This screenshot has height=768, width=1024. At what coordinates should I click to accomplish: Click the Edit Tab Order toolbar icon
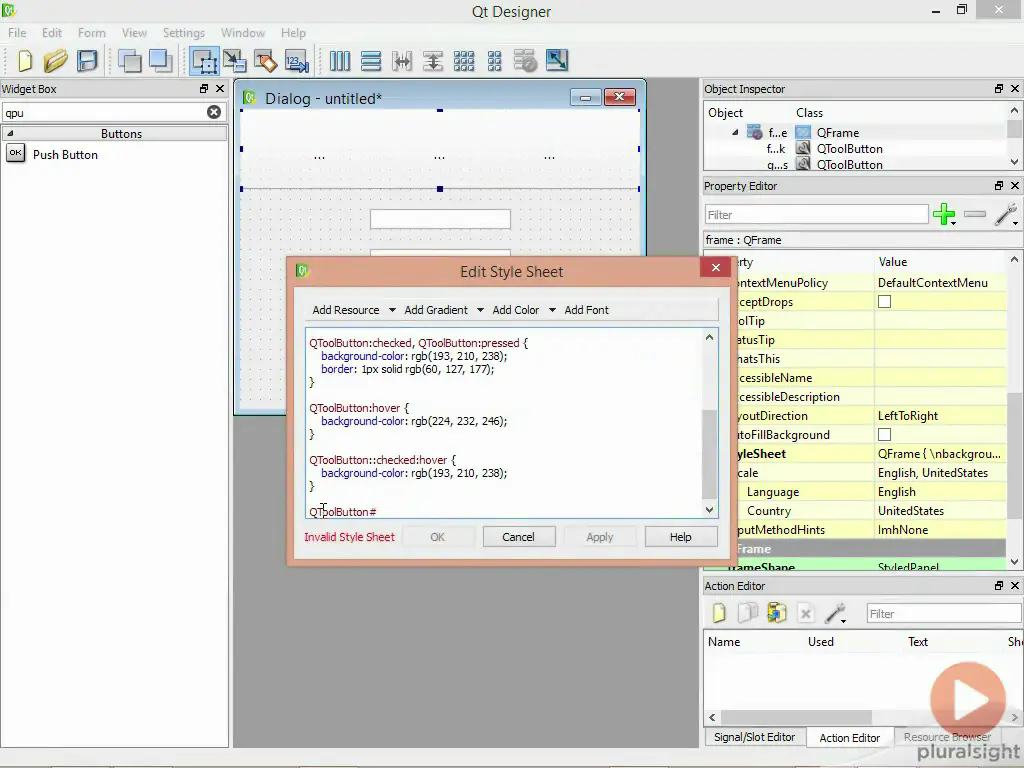tap(296, 61)
